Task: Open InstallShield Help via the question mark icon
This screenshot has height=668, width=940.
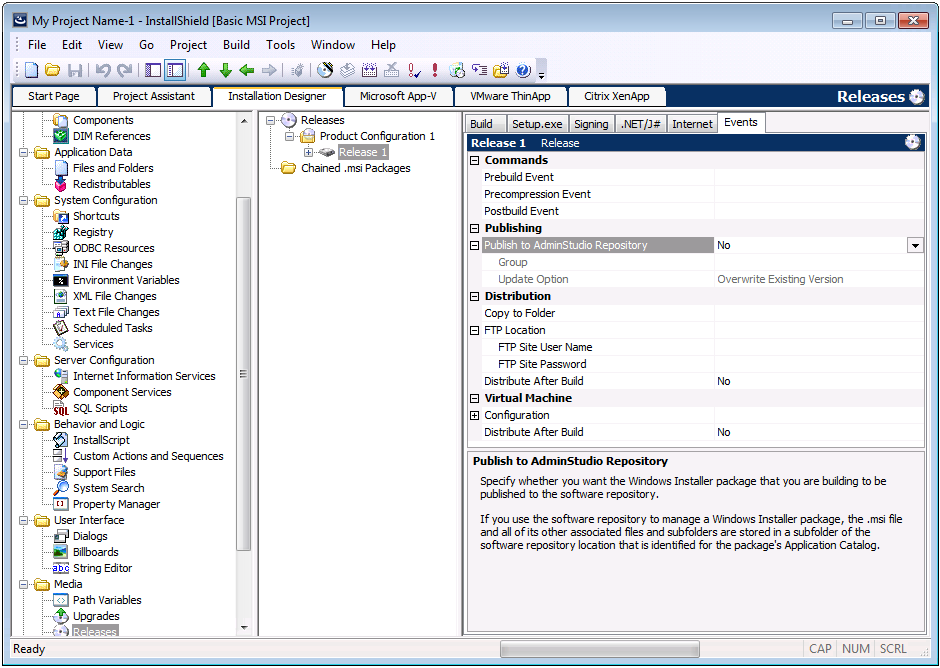Action: [522, 70]
